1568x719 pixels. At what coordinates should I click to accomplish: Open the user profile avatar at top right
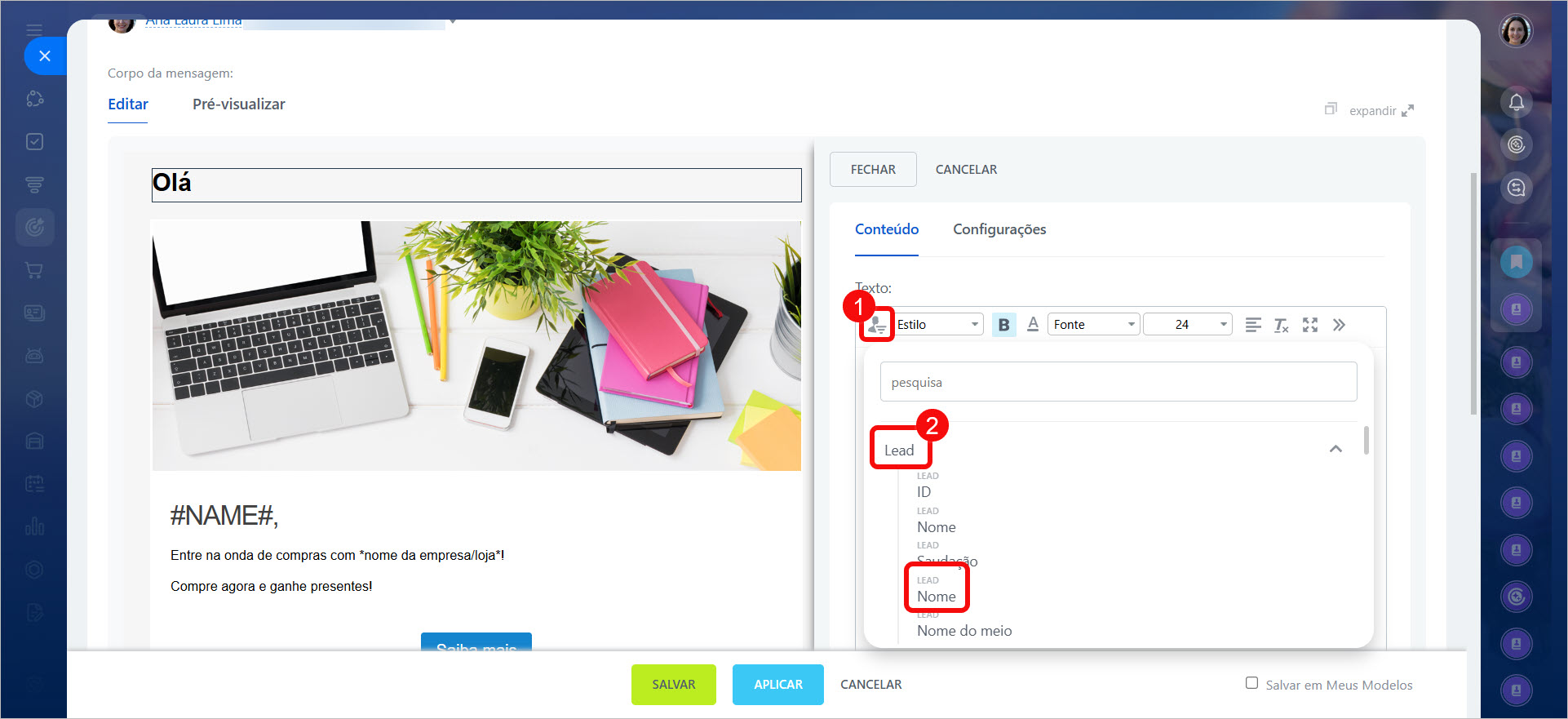[x=1516, y=31]
